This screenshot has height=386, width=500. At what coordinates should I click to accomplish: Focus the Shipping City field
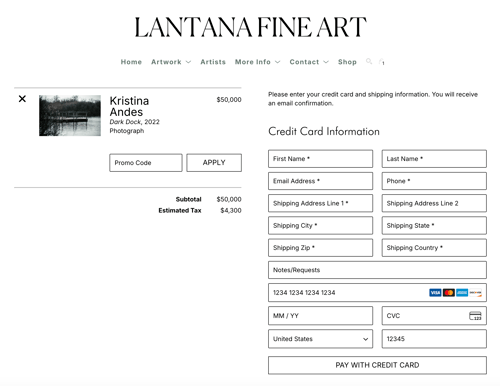coord(320,226)
